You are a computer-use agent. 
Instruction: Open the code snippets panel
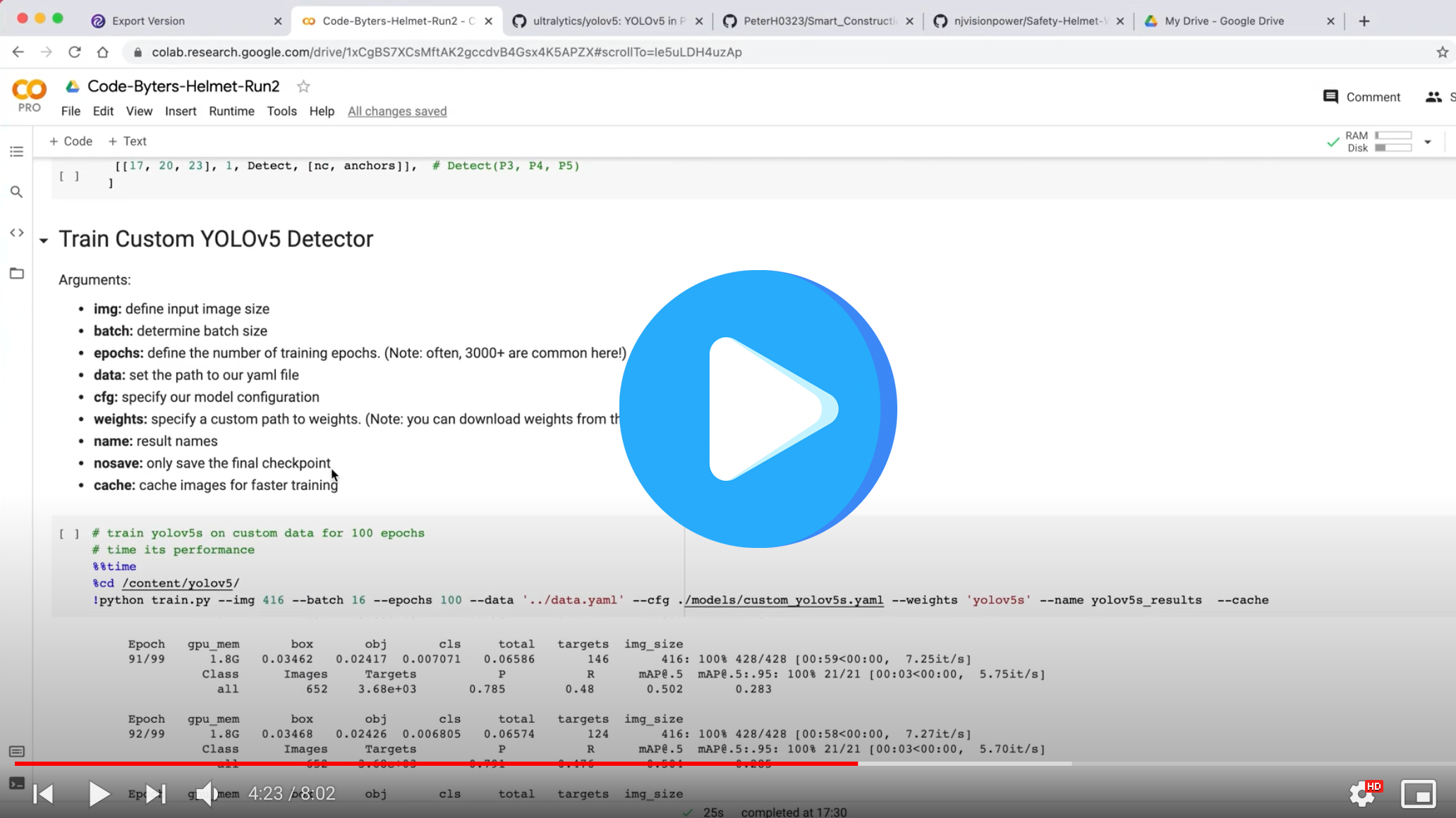(x=17, y=233)
